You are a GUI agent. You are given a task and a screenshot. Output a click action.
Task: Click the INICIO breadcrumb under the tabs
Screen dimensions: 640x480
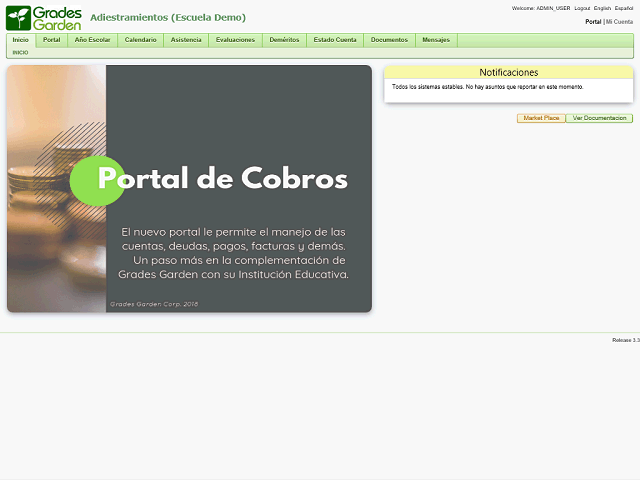pos(20,52)
